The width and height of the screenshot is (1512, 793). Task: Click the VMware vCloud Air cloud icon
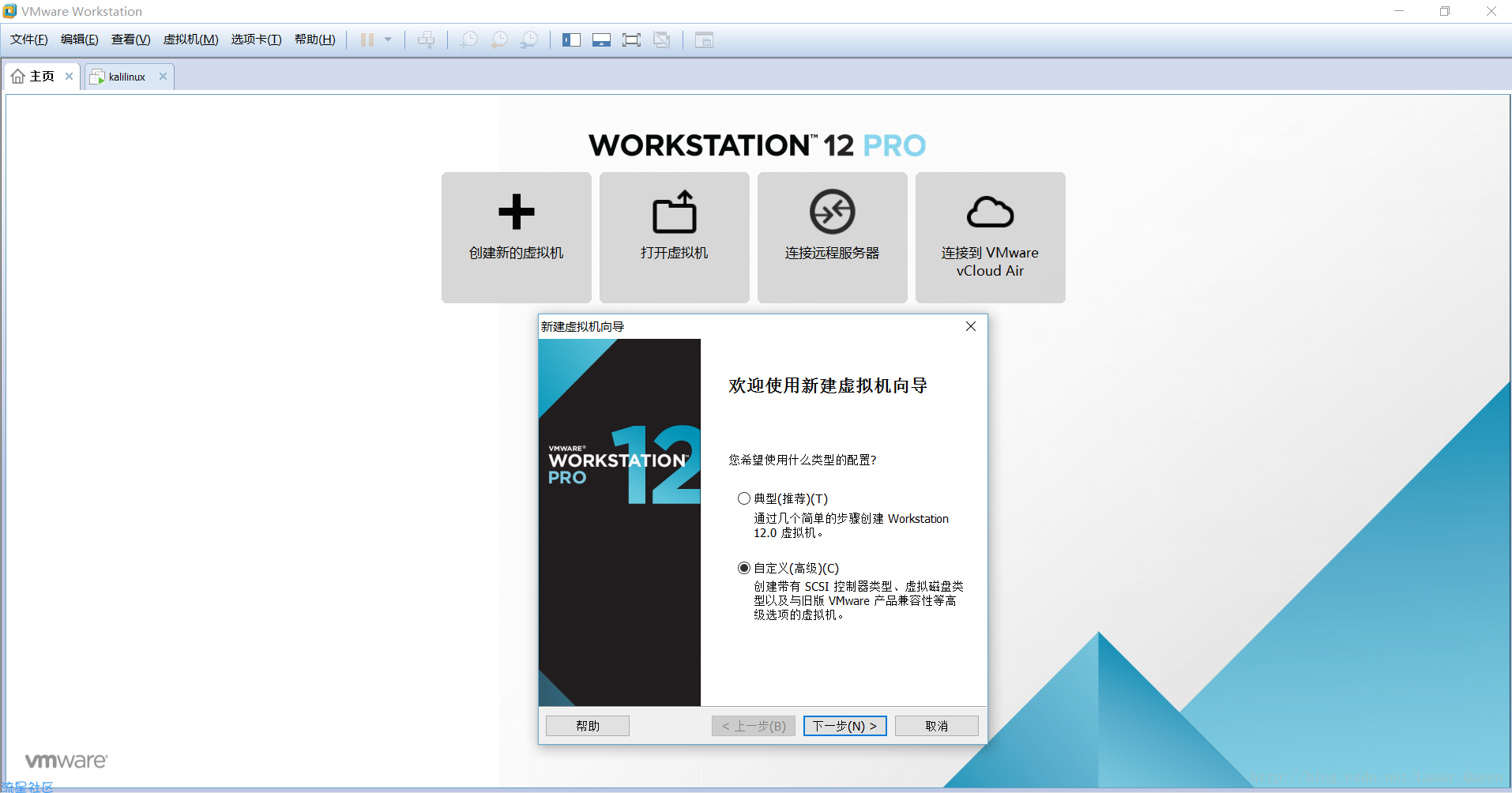point(990,212)
